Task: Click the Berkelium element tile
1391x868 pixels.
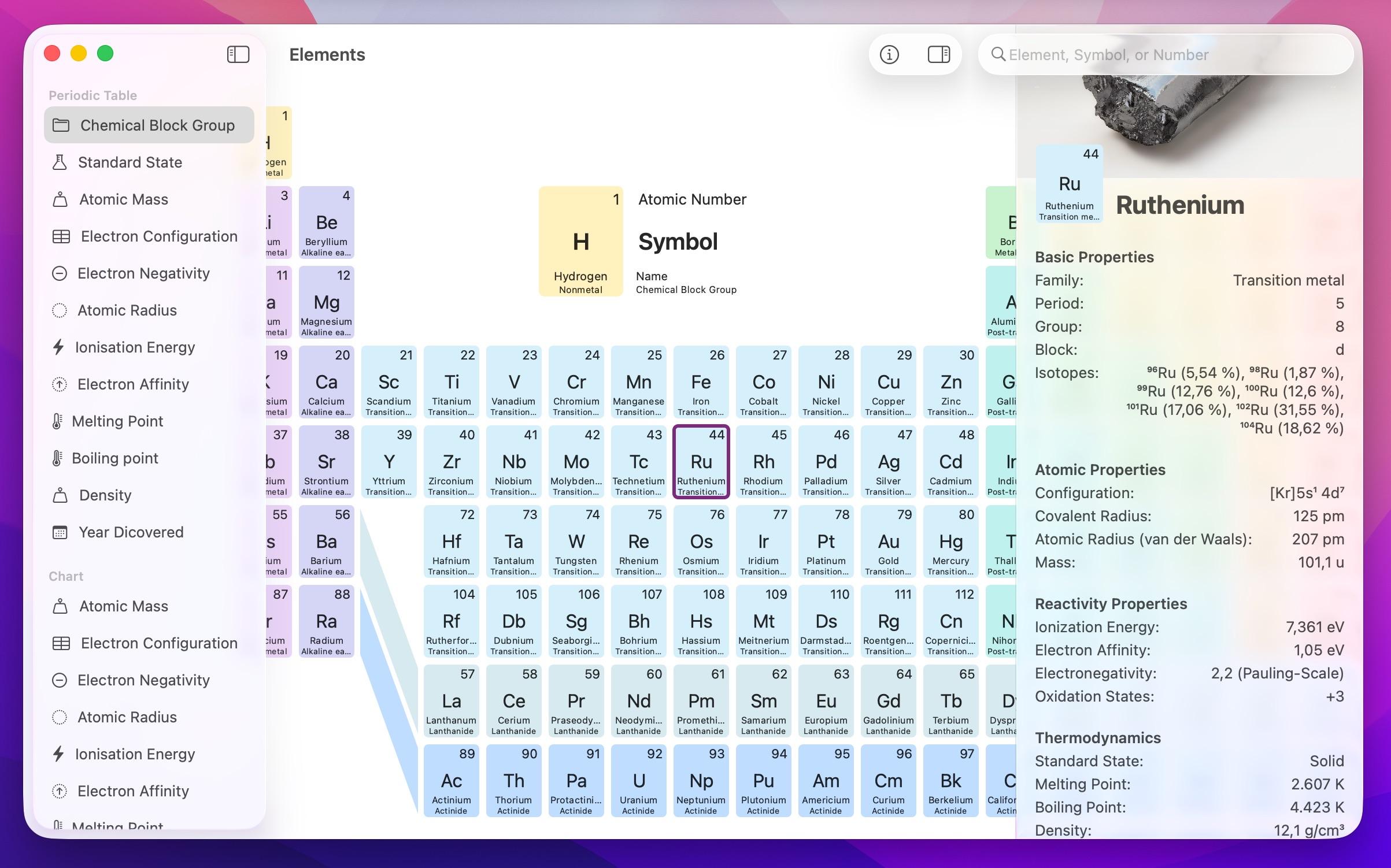Action: [951, 780]
